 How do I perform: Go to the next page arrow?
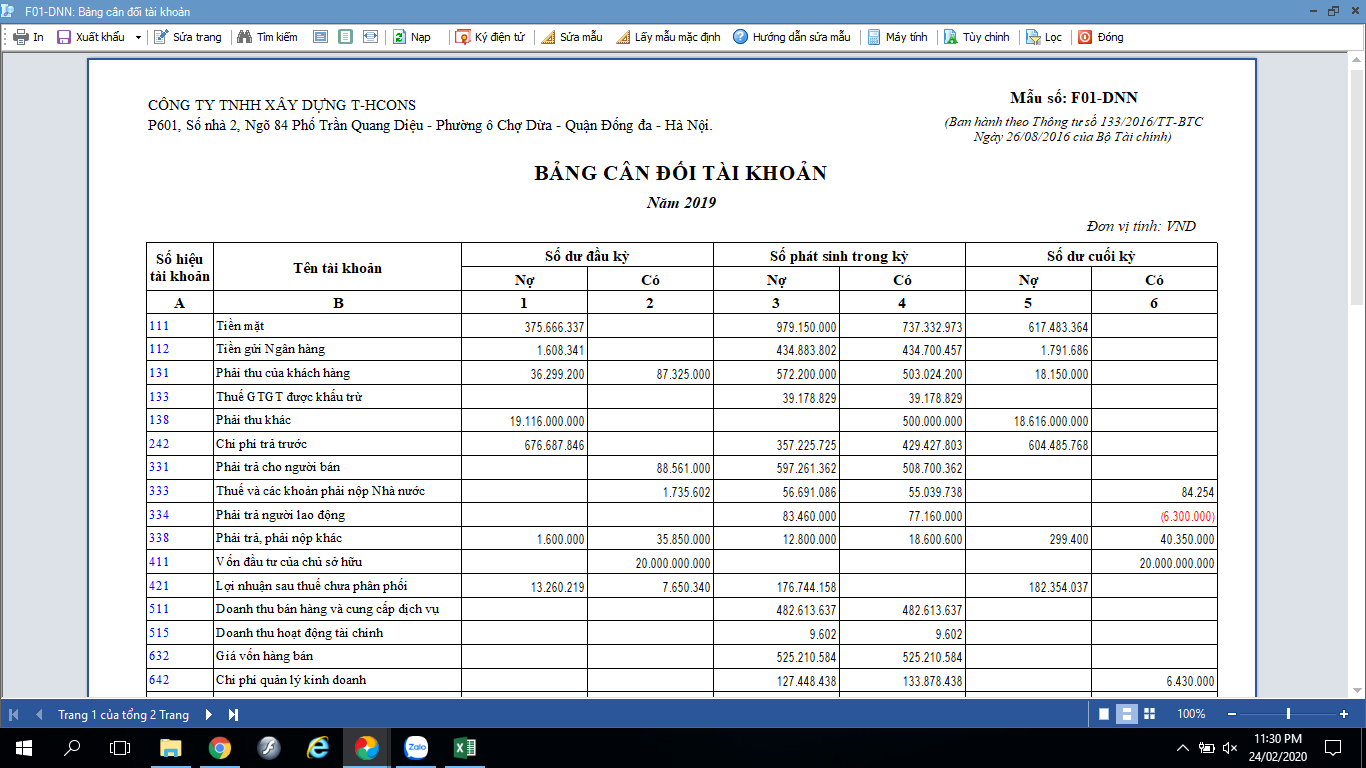[208, 714]
